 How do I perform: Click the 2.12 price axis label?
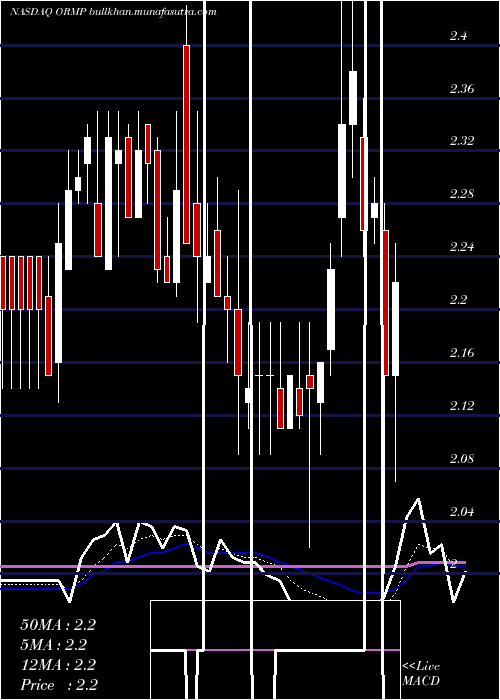pyautogui.click(x=462, y=405)
